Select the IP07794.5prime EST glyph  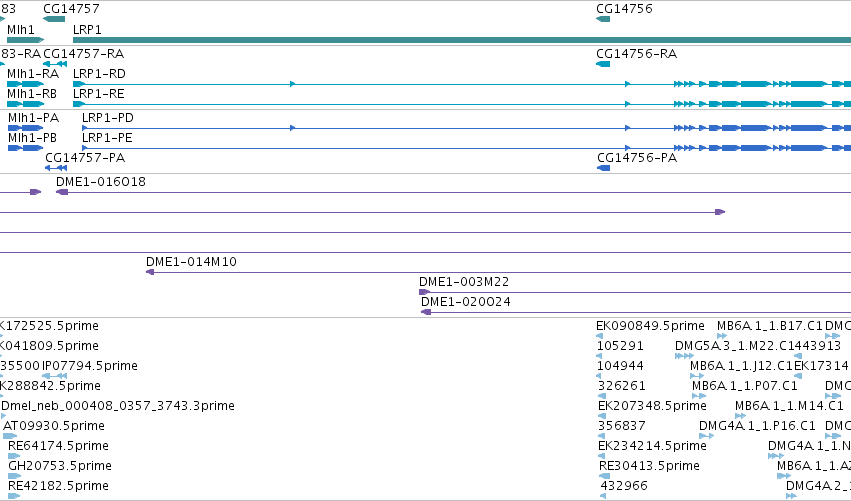(x=54, y=376)
